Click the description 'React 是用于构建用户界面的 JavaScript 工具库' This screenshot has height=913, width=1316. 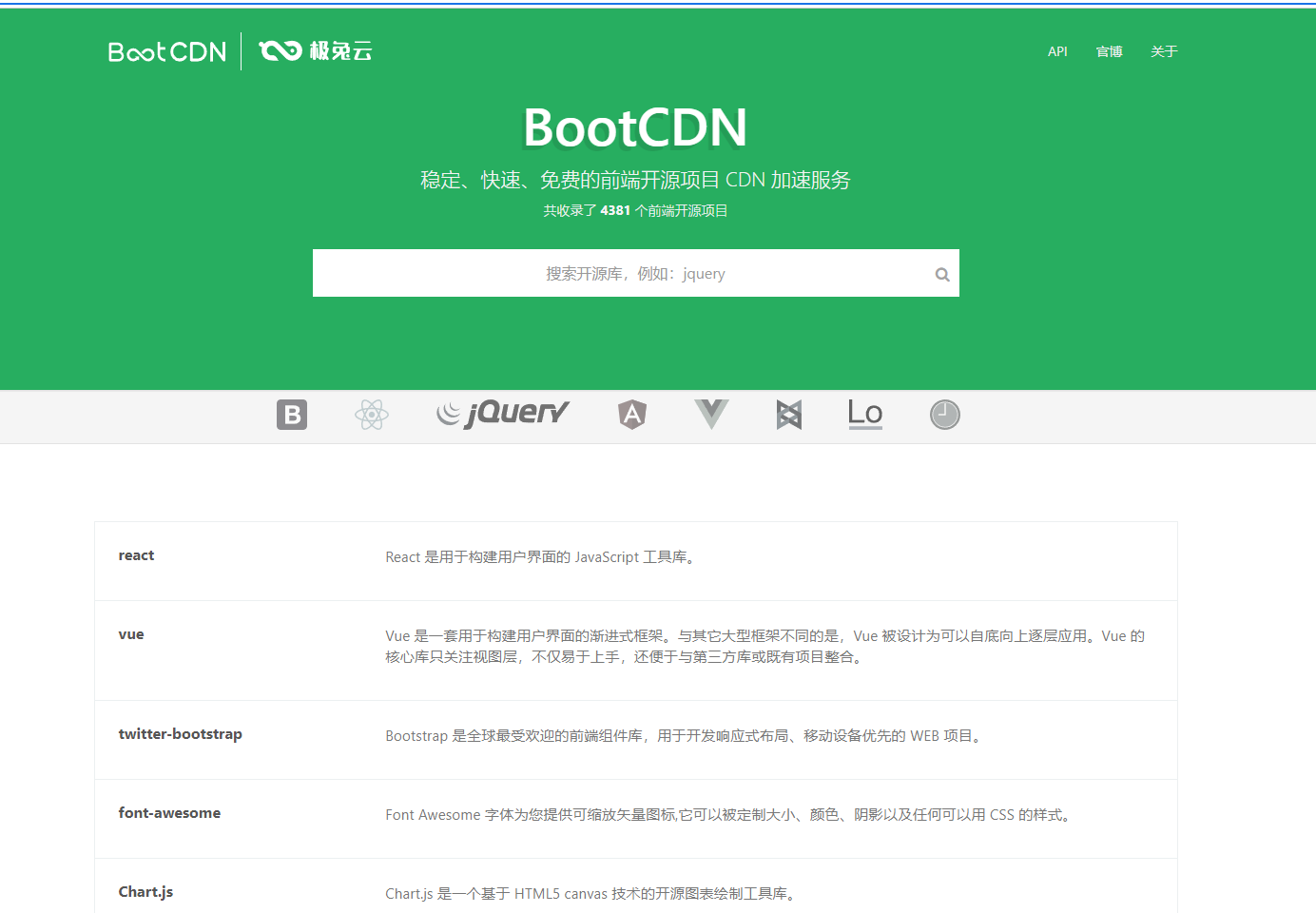(542, 557)
